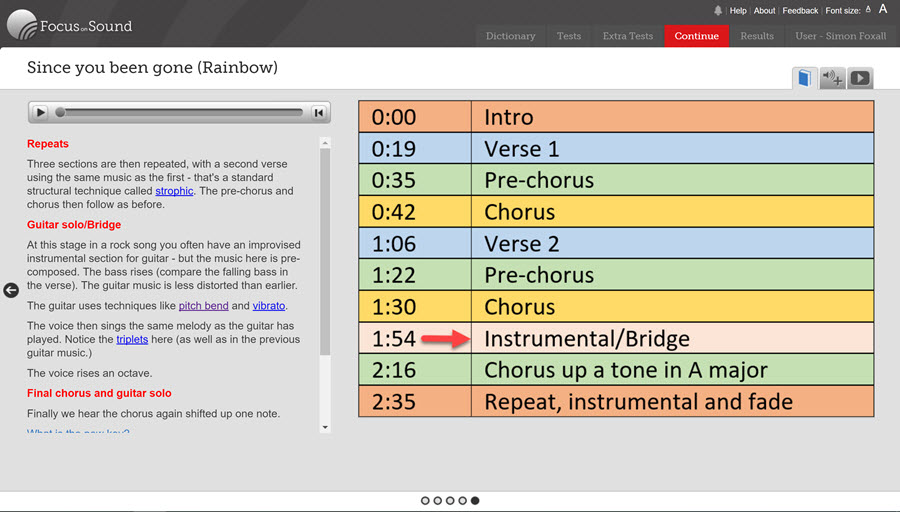Select second page indicator dot

coord(437,501)
